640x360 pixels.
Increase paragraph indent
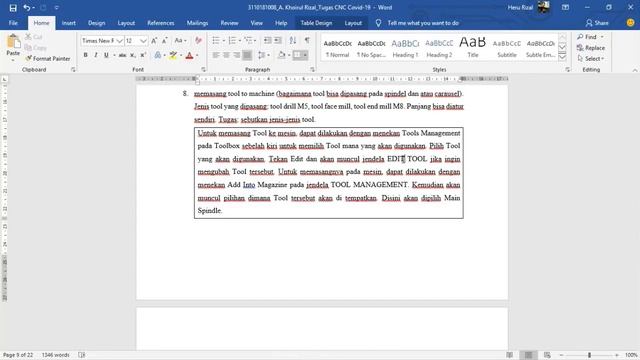(x=278, y=40)
